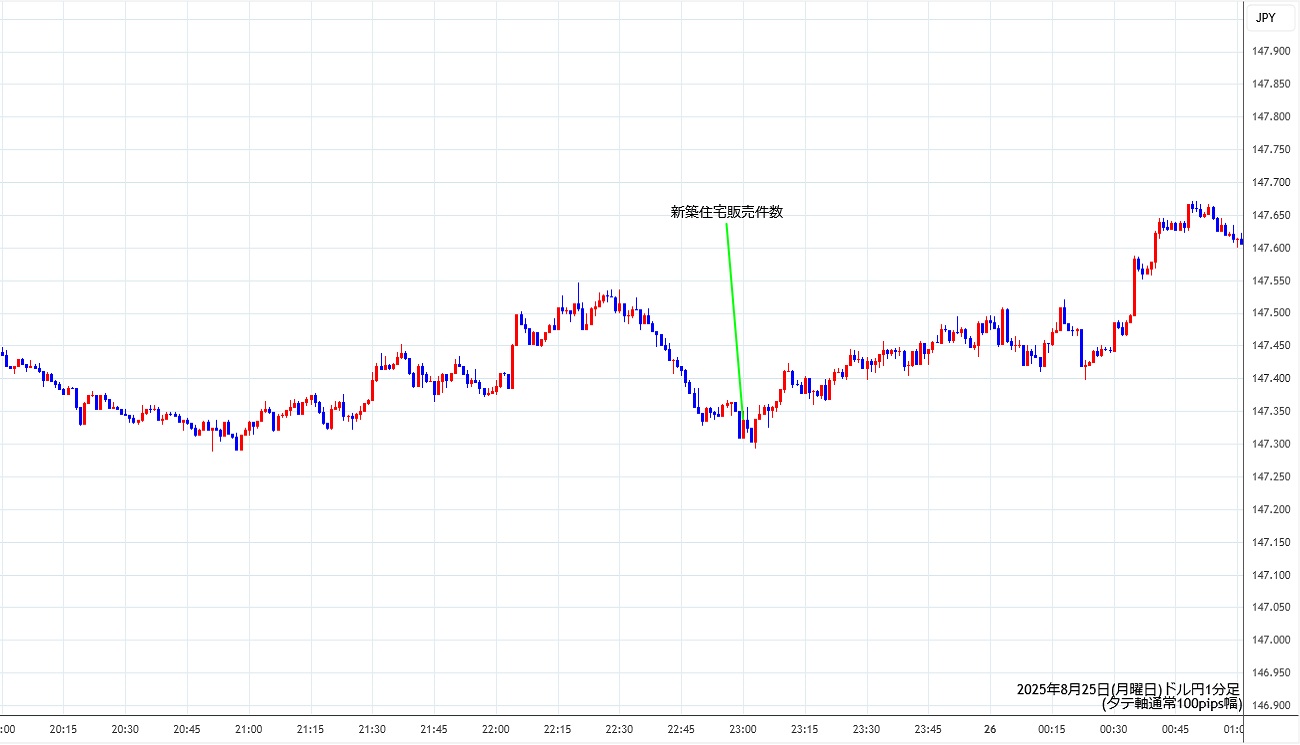
Task: Click the 26 date axis label
Action: 989,730
